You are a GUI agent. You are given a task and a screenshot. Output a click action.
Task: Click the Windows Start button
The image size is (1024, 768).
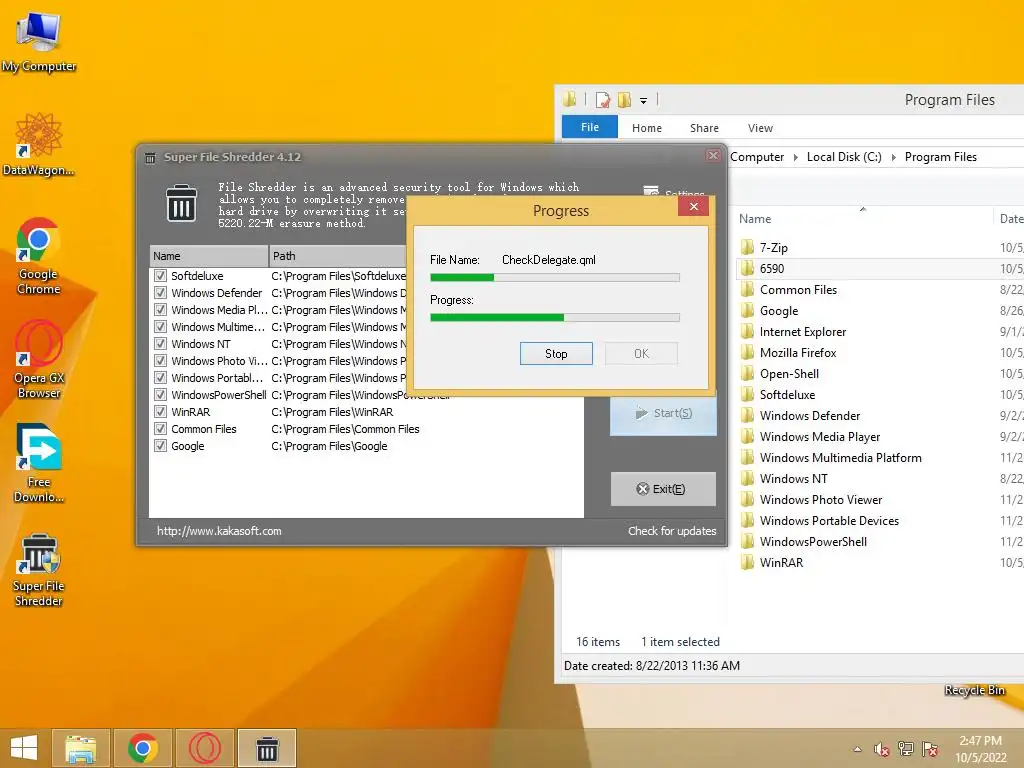click(24, 748)
